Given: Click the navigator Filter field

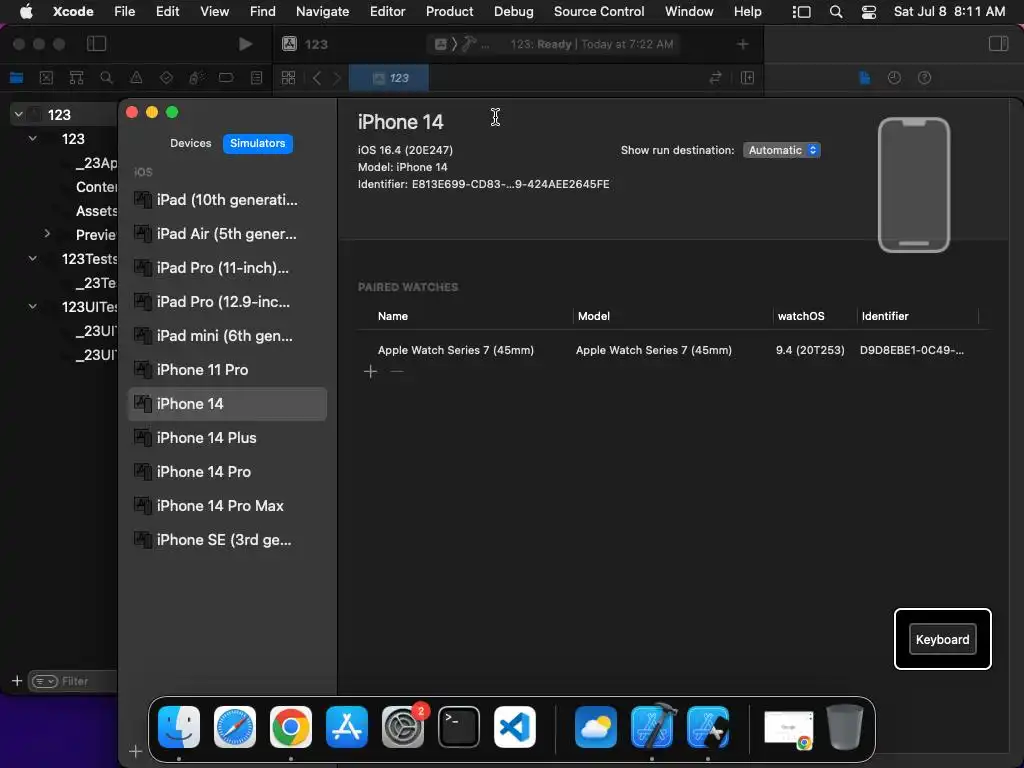Looking at the screenshot, I should click(x=73, y=681).
